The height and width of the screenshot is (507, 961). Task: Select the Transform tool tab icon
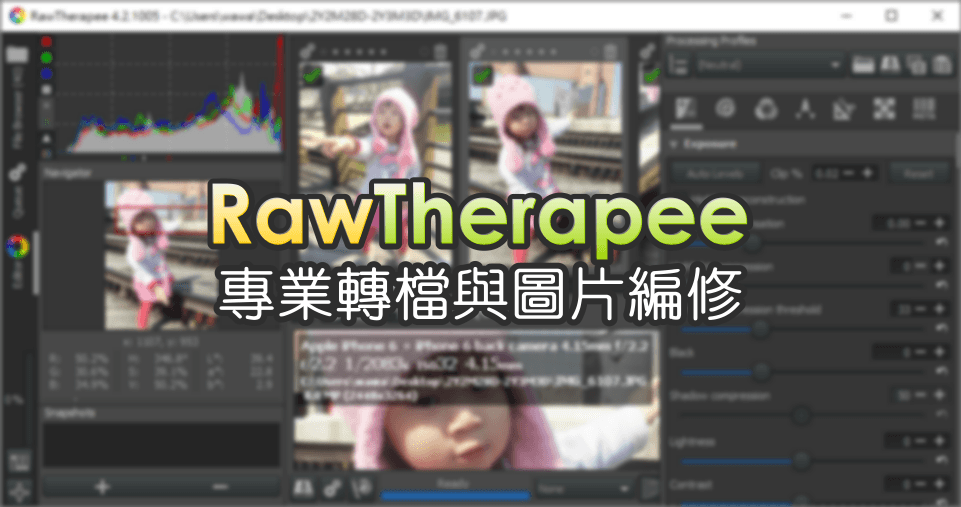click(844, 109)
